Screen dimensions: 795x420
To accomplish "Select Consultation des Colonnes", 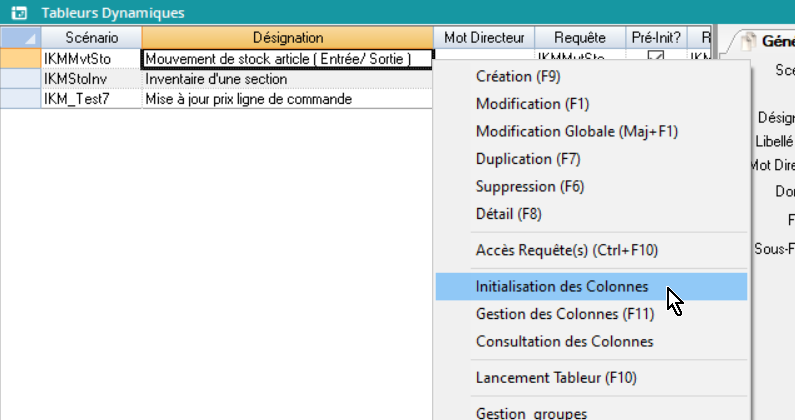I will click(x=564, y=341).
